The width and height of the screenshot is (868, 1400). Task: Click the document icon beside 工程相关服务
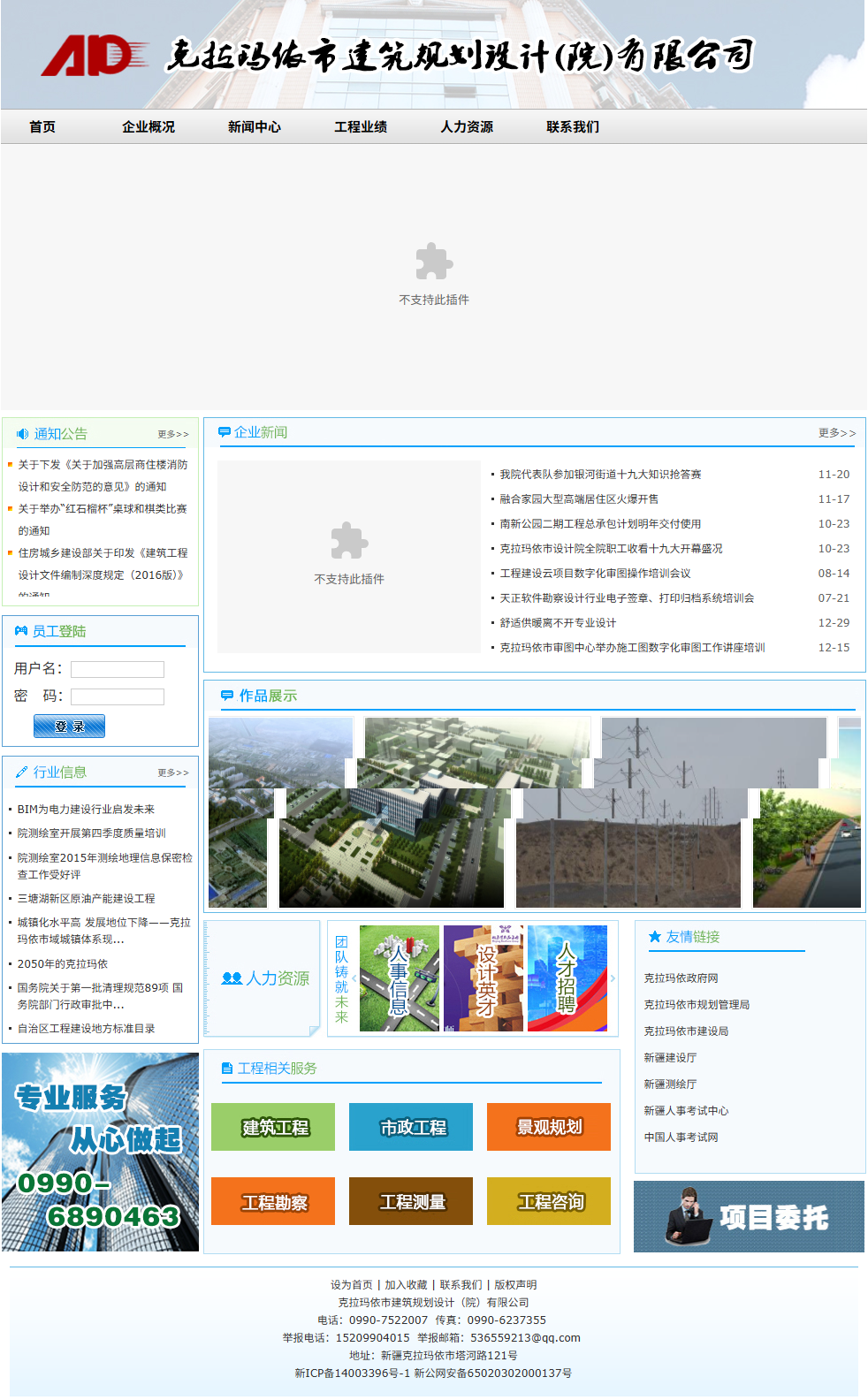[227, 1069]
